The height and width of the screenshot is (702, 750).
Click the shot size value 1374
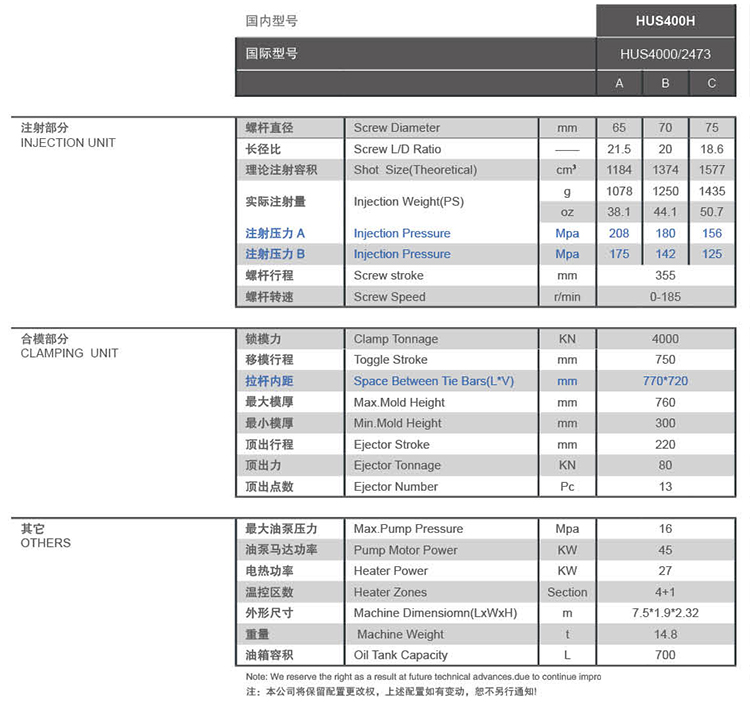(x=665, y=170)
